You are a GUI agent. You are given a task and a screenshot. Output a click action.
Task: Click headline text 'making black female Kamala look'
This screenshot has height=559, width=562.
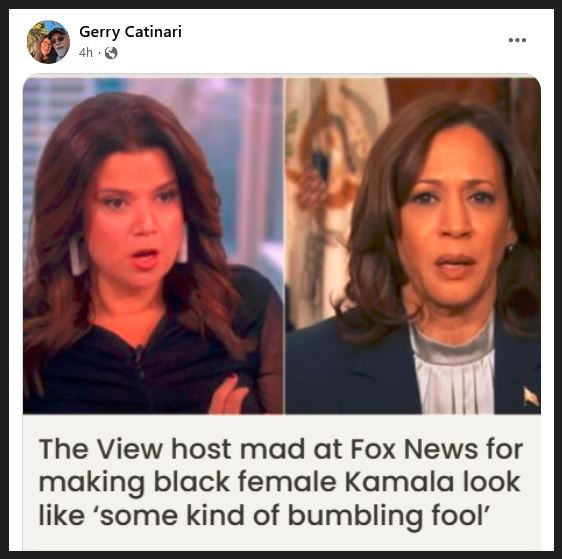pyautogui.click(x=279, y=482)
